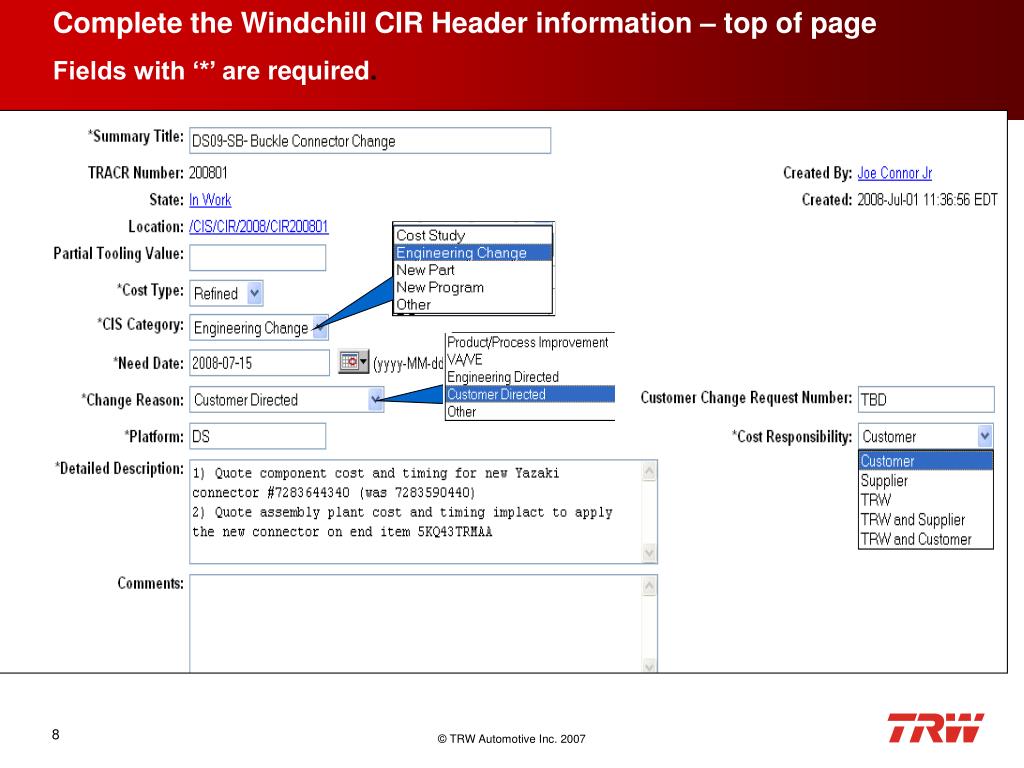This screenshot has width=1024, height=768.
Task: Choose Other in Change Reason list
Action: [530, 411]
